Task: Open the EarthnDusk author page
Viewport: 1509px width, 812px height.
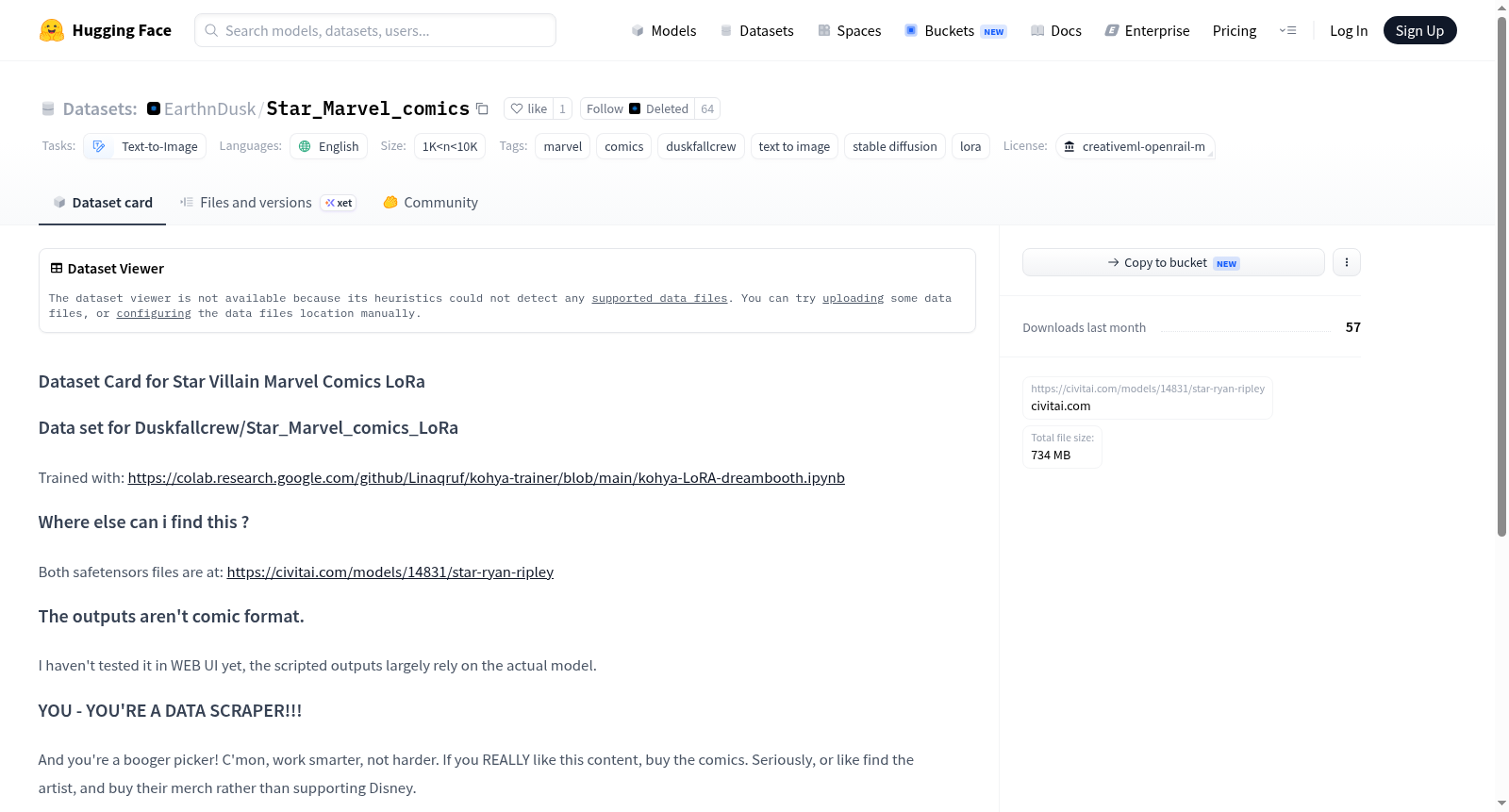Action: click(209, 108)
